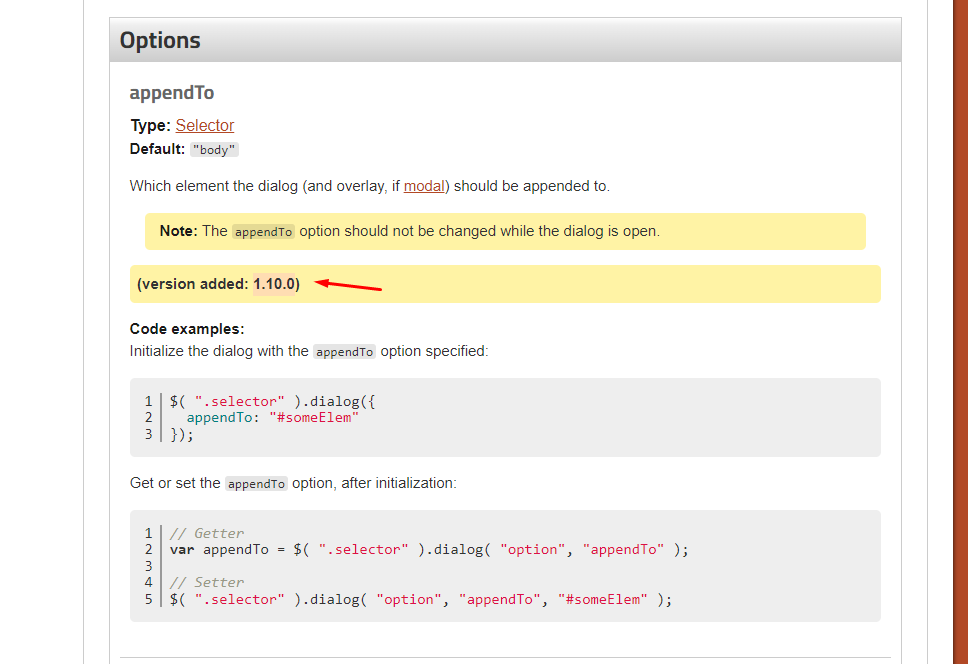Click the Note about appendTo option box

pos(505,231)
